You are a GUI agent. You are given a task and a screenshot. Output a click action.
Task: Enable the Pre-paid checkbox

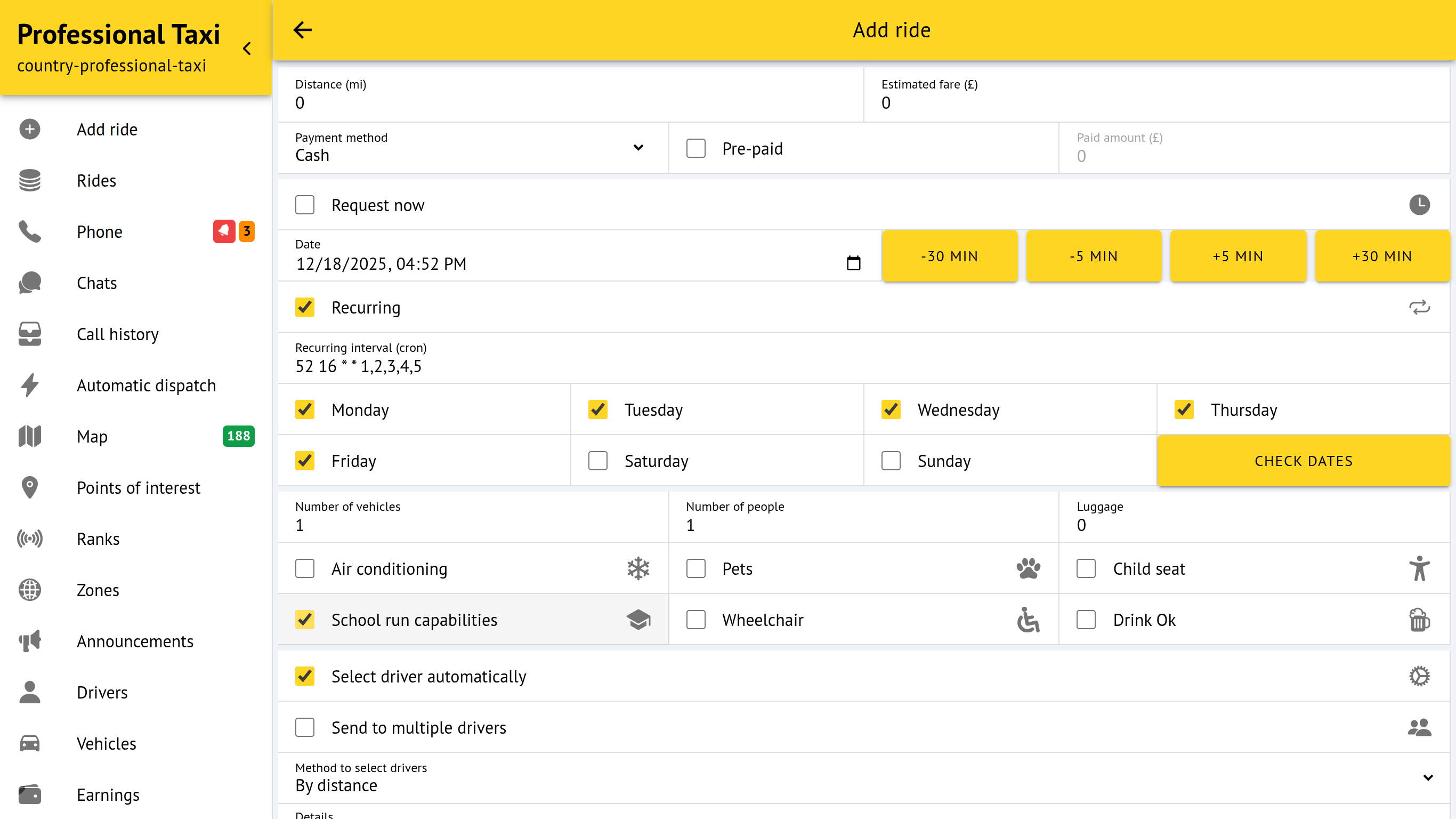coord(696,148)
